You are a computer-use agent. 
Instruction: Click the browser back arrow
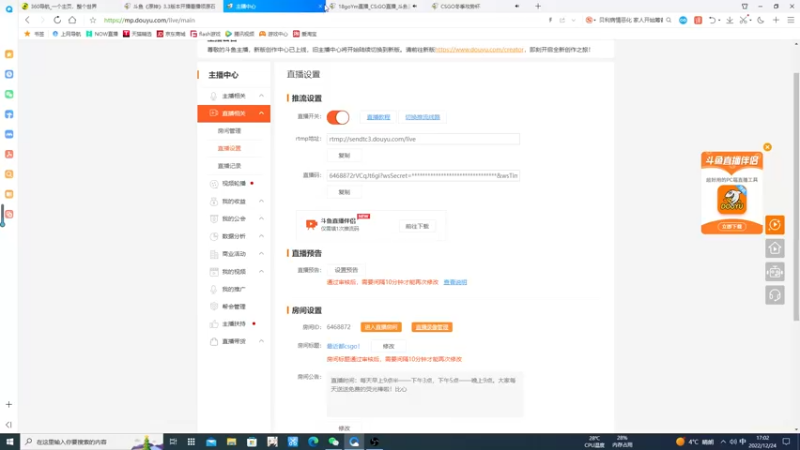click(x=27, y=20)
